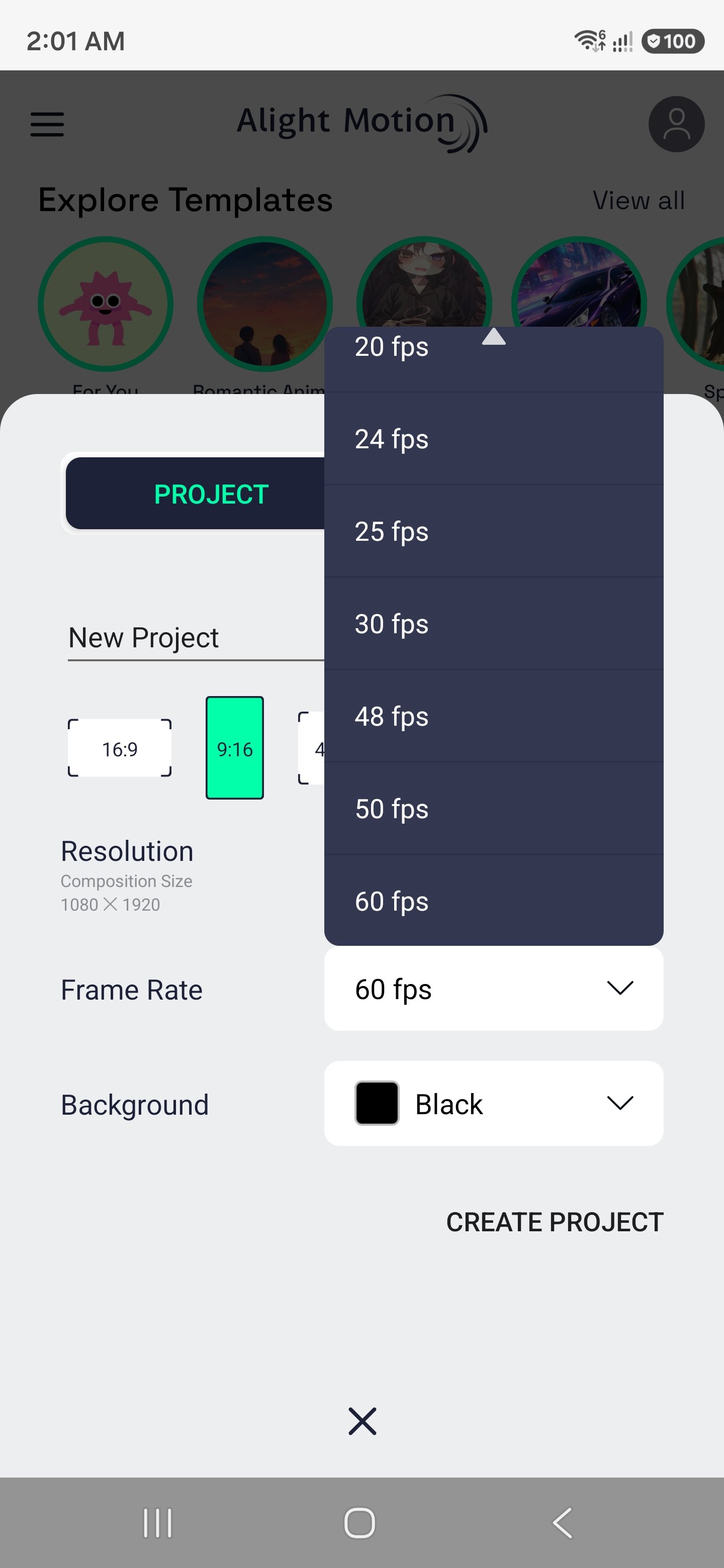The image size is (724, 1568).
Task: Expand the Background Black dropdown
Action: point(493,1103)
